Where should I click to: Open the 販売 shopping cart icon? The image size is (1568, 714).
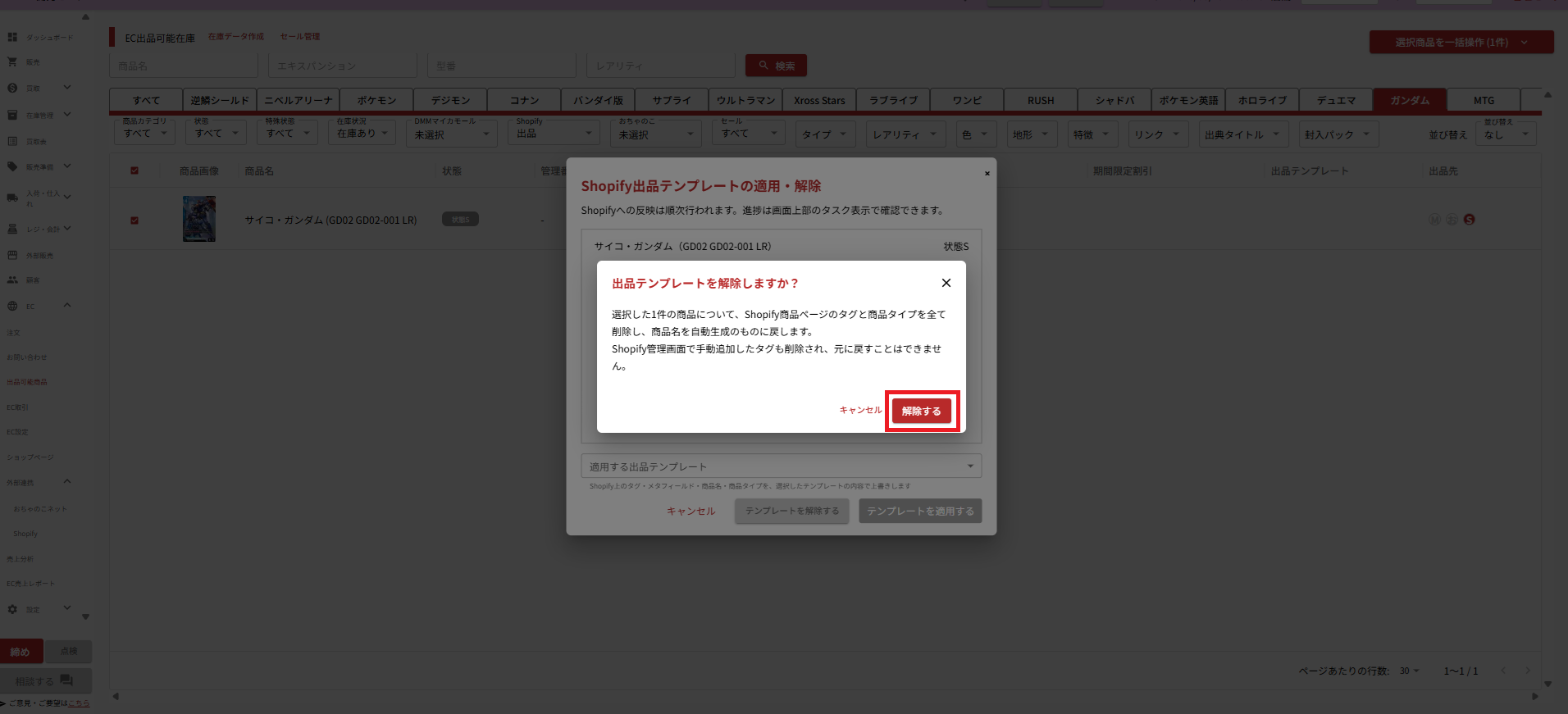[x=12, y=61]
